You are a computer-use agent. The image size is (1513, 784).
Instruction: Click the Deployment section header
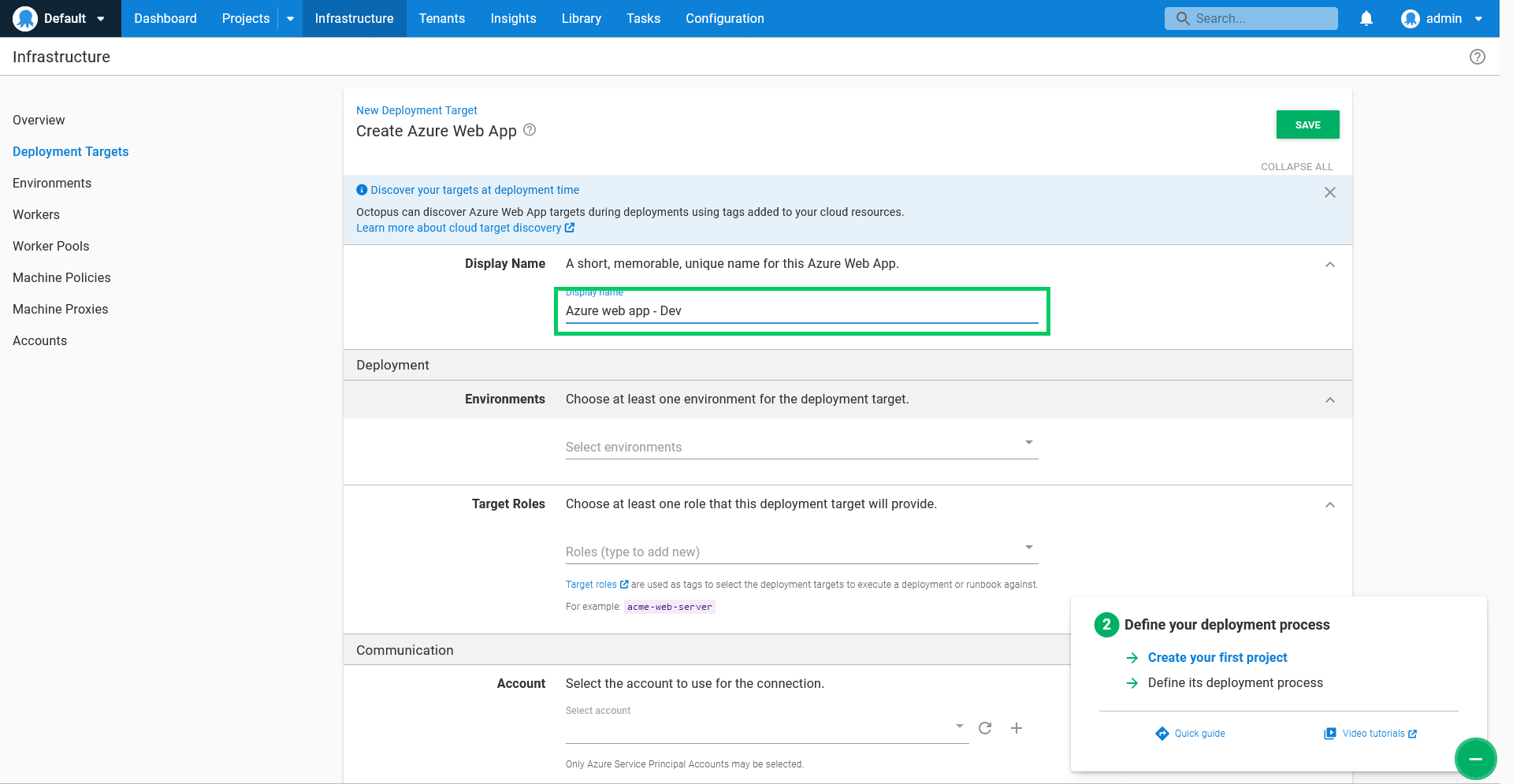[848, 365]
